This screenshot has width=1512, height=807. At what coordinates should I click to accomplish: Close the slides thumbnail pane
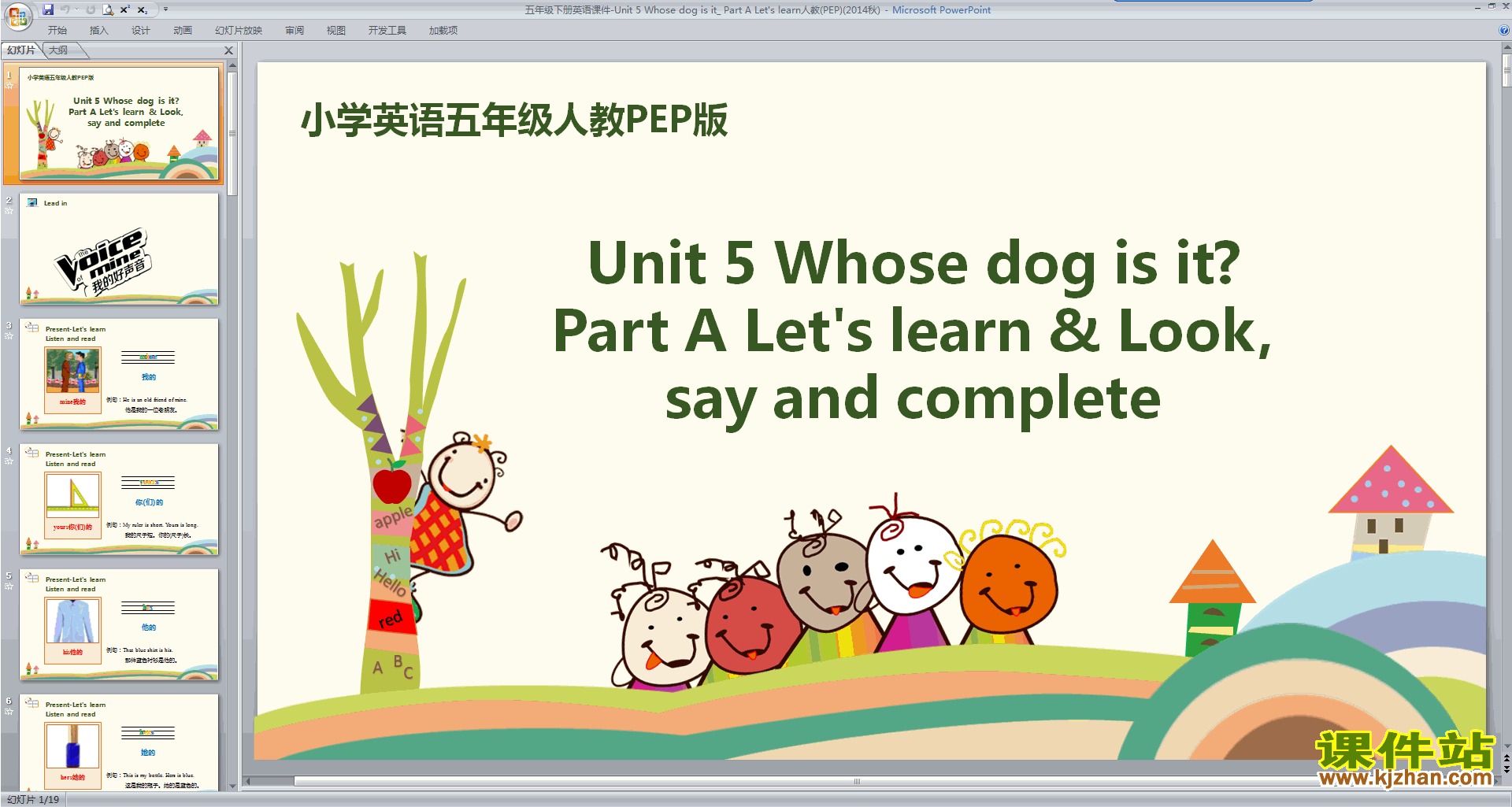coord(229,50)
